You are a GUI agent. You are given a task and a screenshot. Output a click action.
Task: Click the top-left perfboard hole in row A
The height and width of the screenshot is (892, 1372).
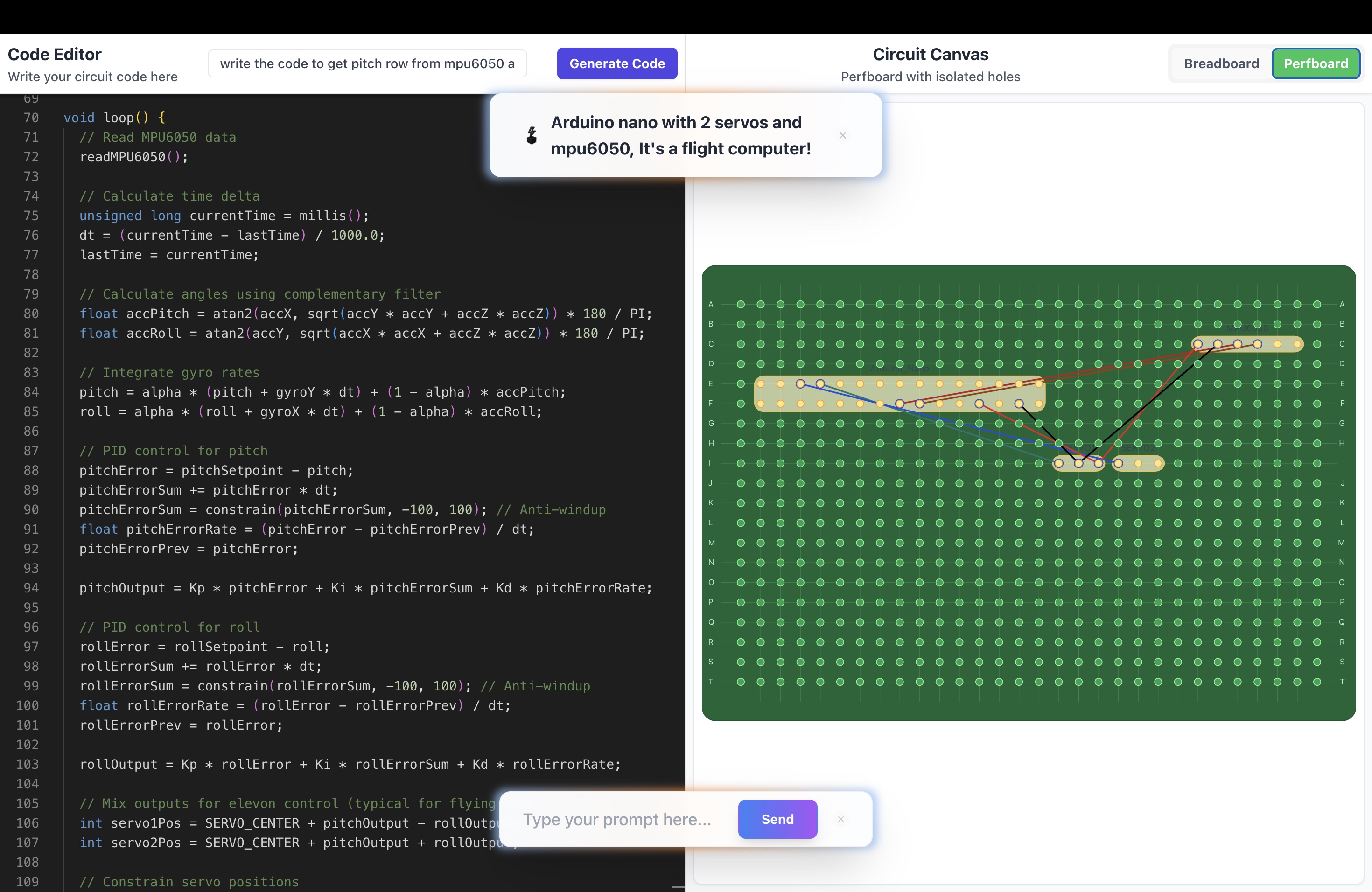point(741,304)
